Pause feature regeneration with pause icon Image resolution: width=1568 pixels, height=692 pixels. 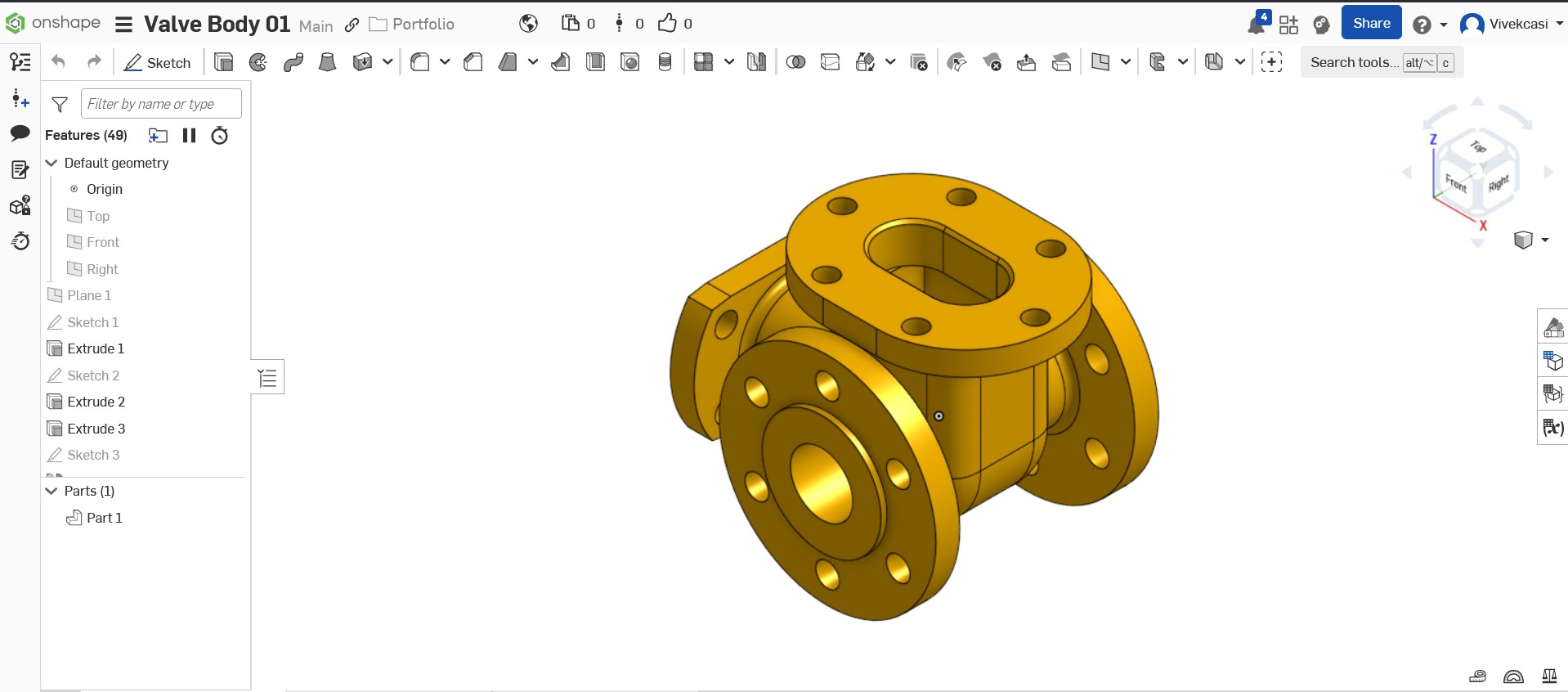[189, 136]
